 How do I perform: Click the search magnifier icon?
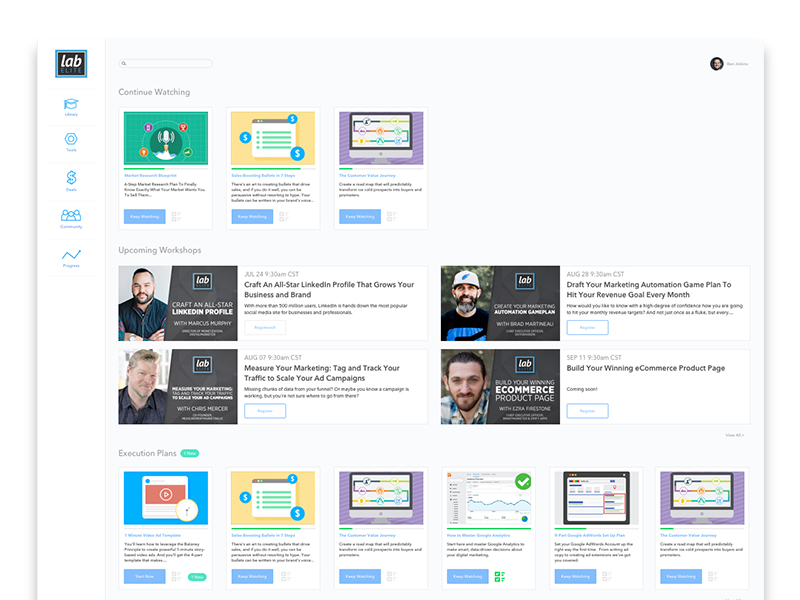point(123,64)
